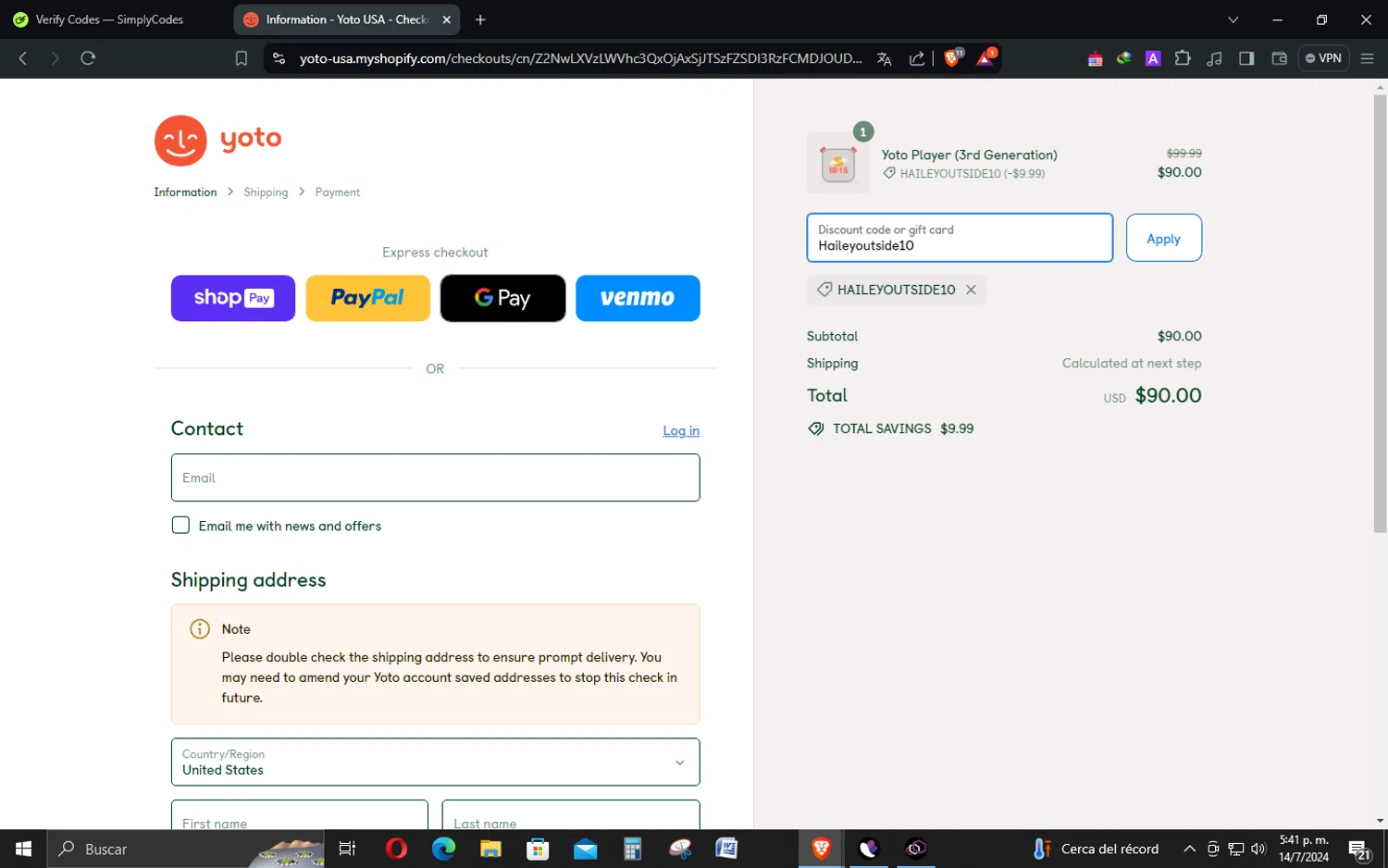The height and width of the screenshot is (868, 1388).
Task: Open File Explorer from taskbar
Action: [x=490, y=849]
